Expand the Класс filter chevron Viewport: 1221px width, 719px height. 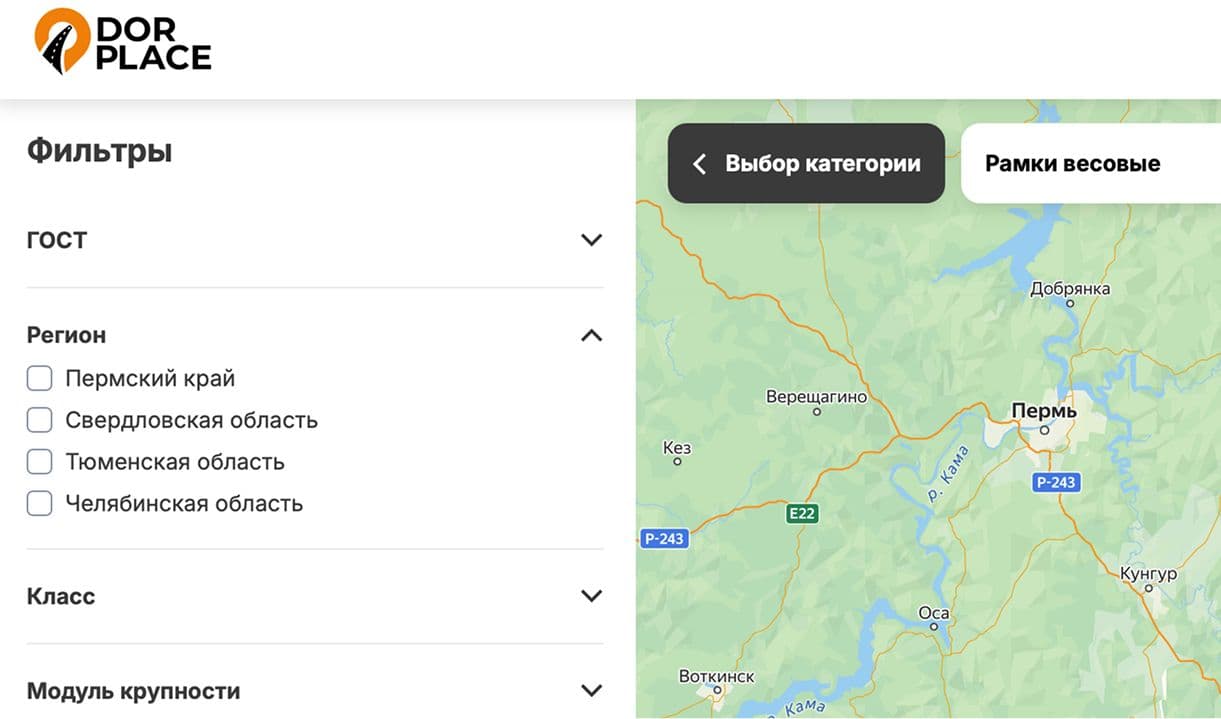click(591, 596)
